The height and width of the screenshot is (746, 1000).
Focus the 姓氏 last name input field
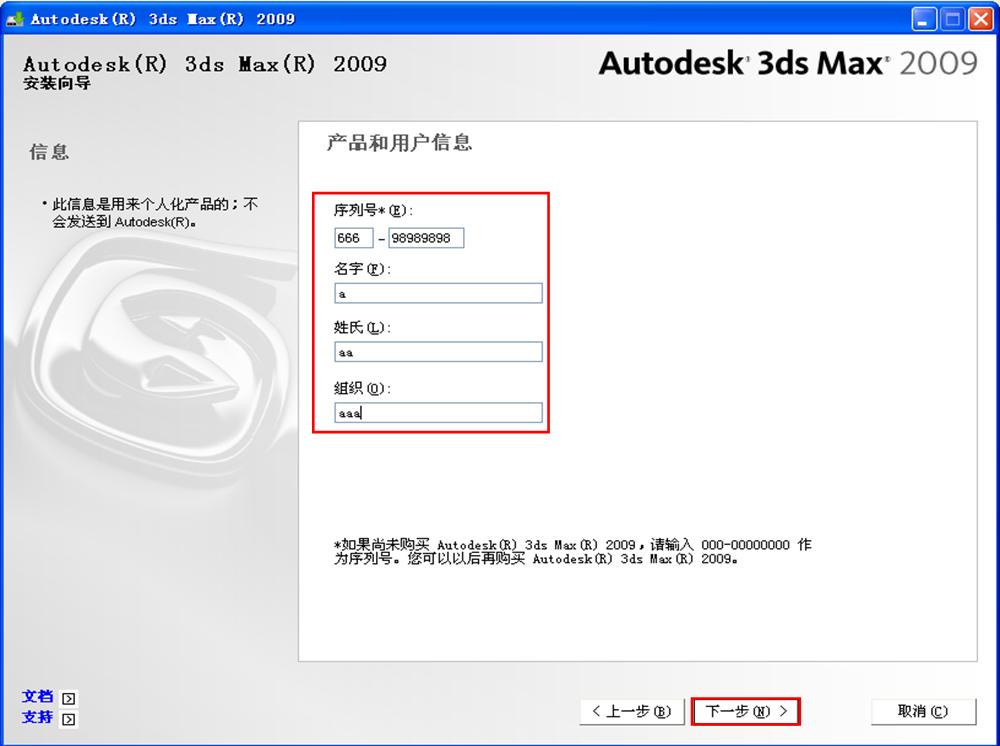click(438, 352)
